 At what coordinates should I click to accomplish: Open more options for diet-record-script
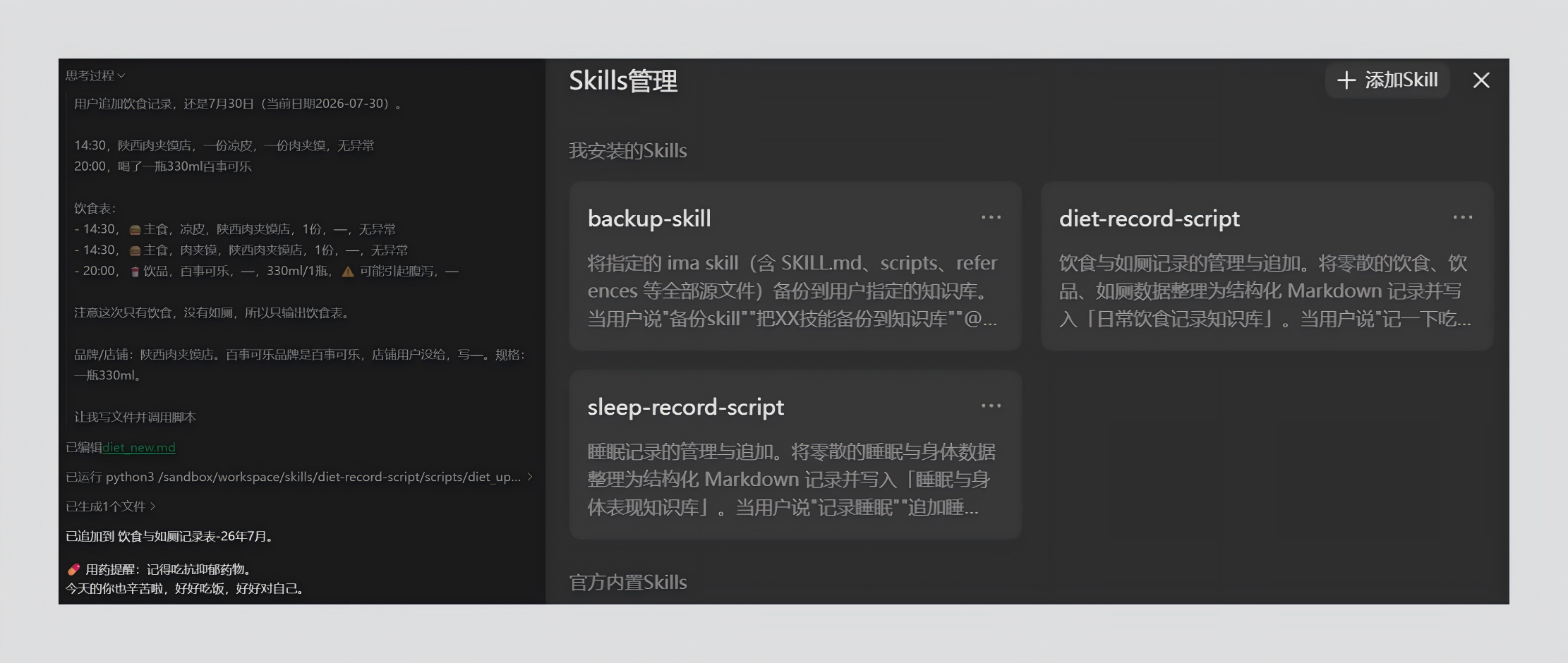(1463, 217)
